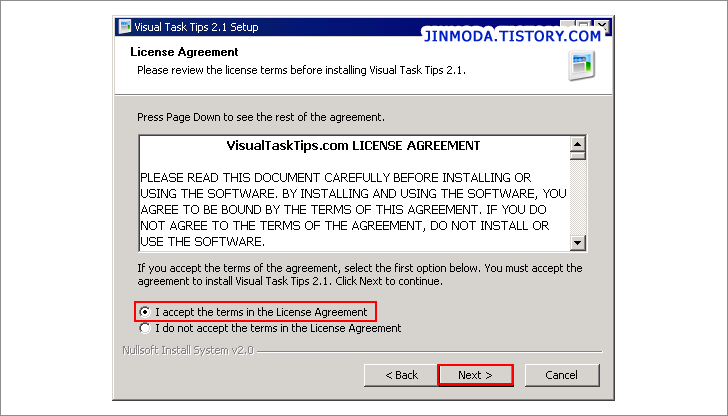Click the 'Nullsoft Install System v2.0' label

pyautogui.click(x=188, y=350)
